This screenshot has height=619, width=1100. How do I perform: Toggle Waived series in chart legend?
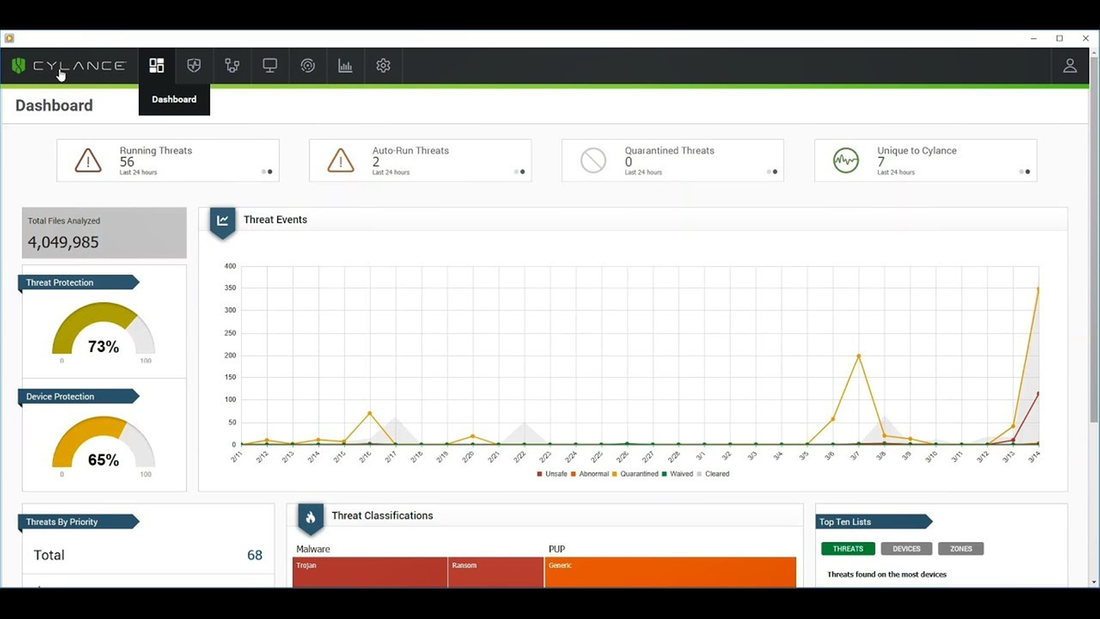[678, 474]
